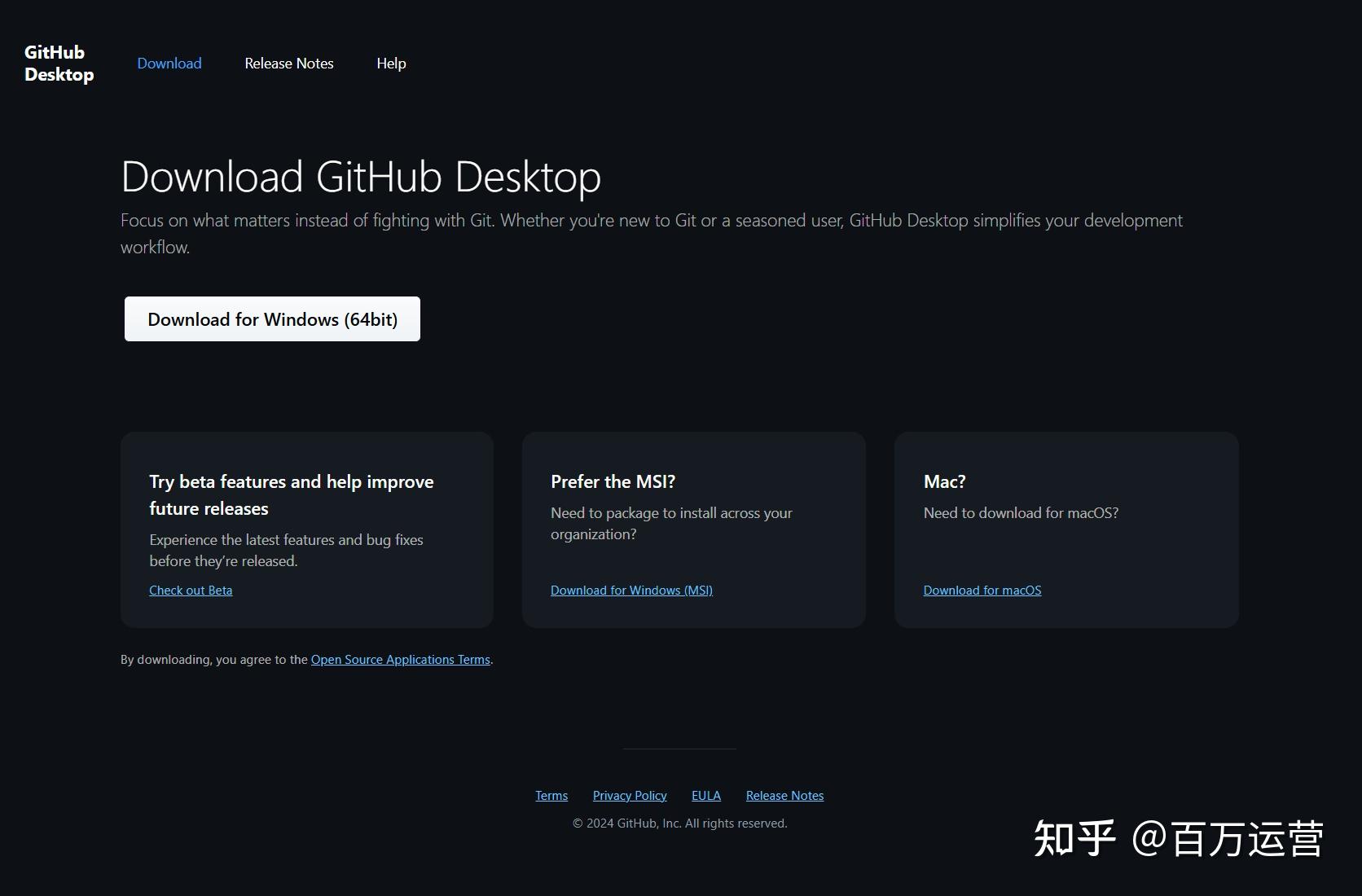Open the Help section

[x=391, y=64]
